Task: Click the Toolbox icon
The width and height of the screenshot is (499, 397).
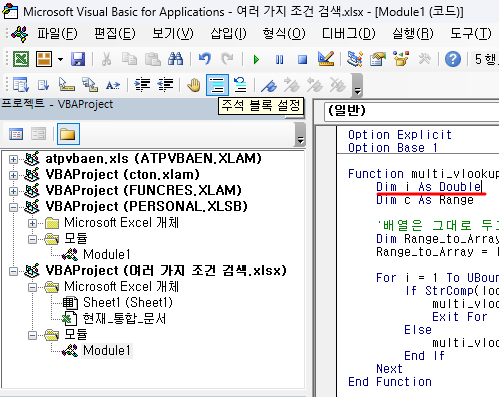Action: pos(425,59)
